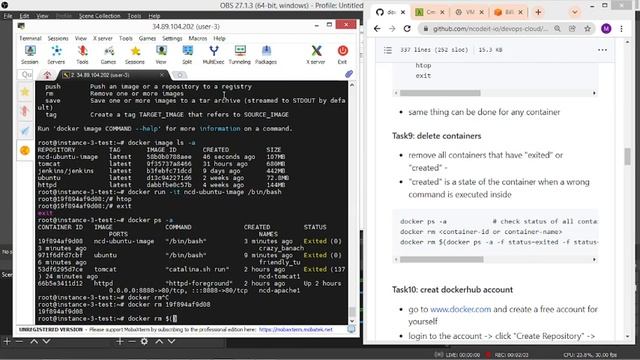Go back in the Chrome browser

[x=377, y=29]
